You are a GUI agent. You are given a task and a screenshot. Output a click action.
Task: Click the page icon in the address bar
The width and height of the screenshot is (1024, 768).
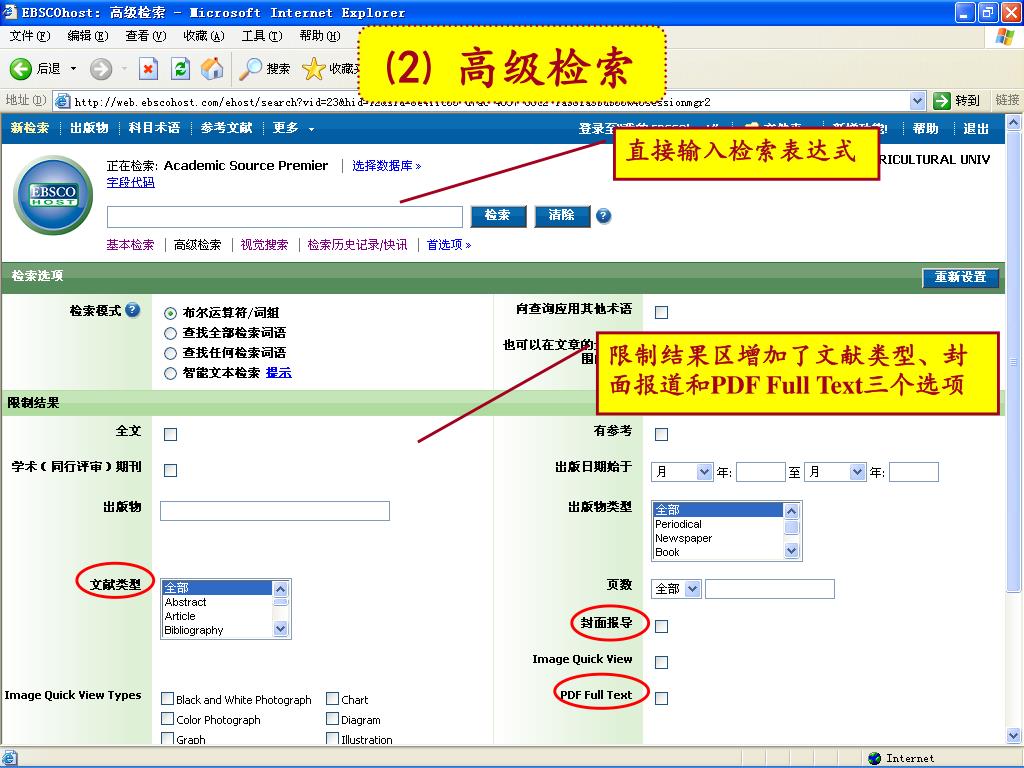(x=63, y=101)
